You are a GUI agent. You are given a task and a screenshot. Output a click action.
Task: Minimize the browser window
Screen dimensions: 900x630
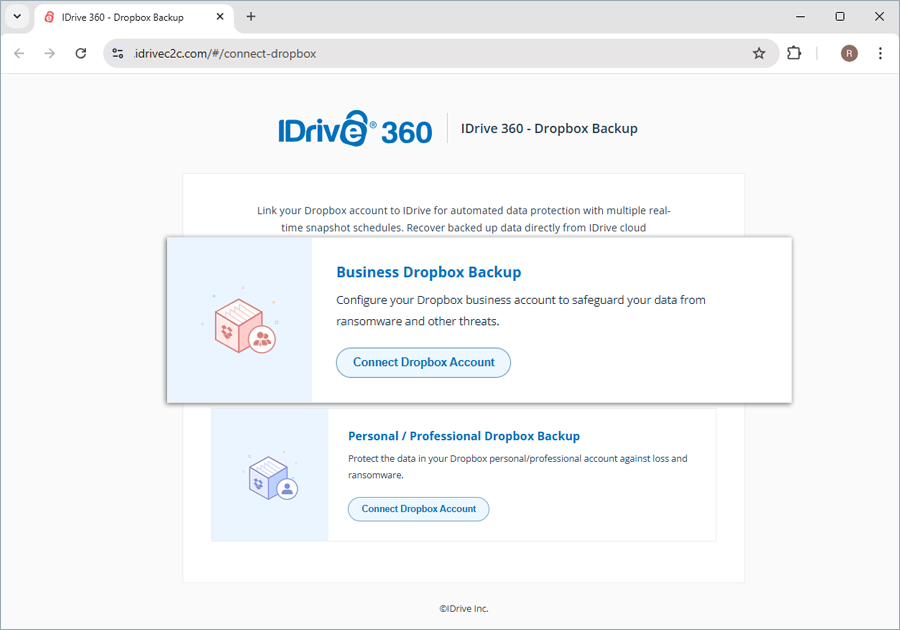click(x=801, y=17)
